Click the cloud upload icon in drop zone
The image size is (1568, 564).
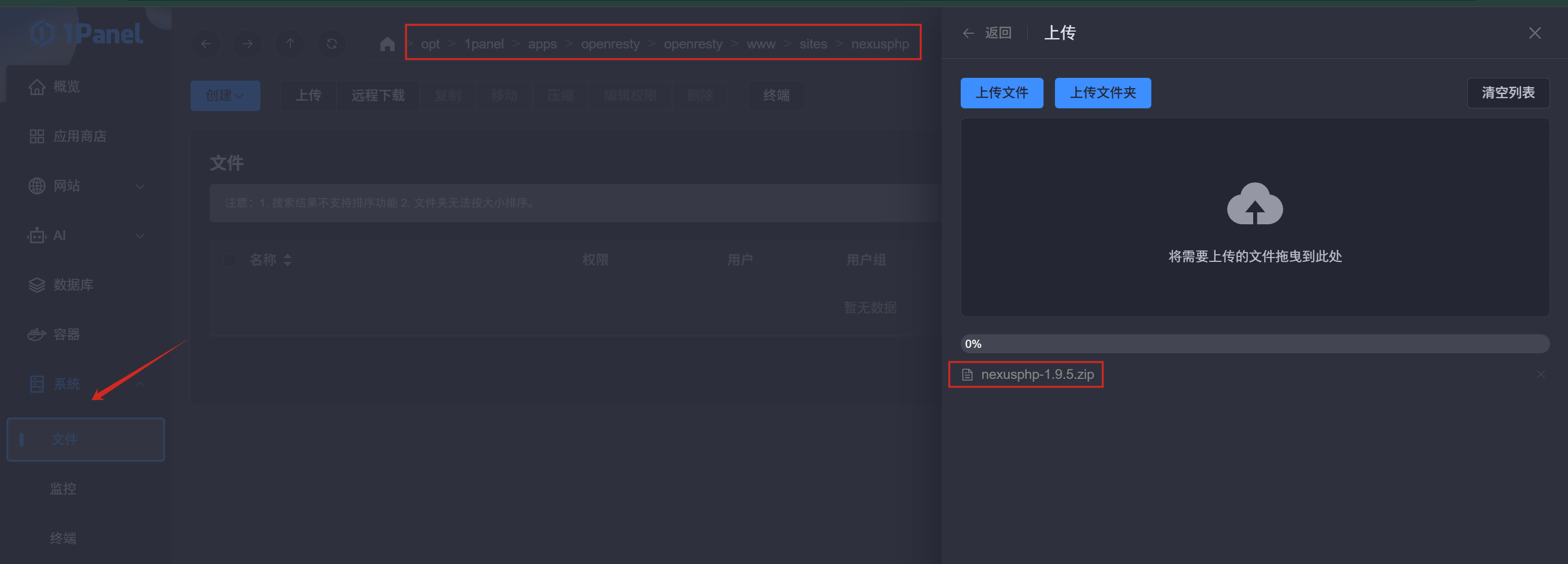click(1254, 205)
